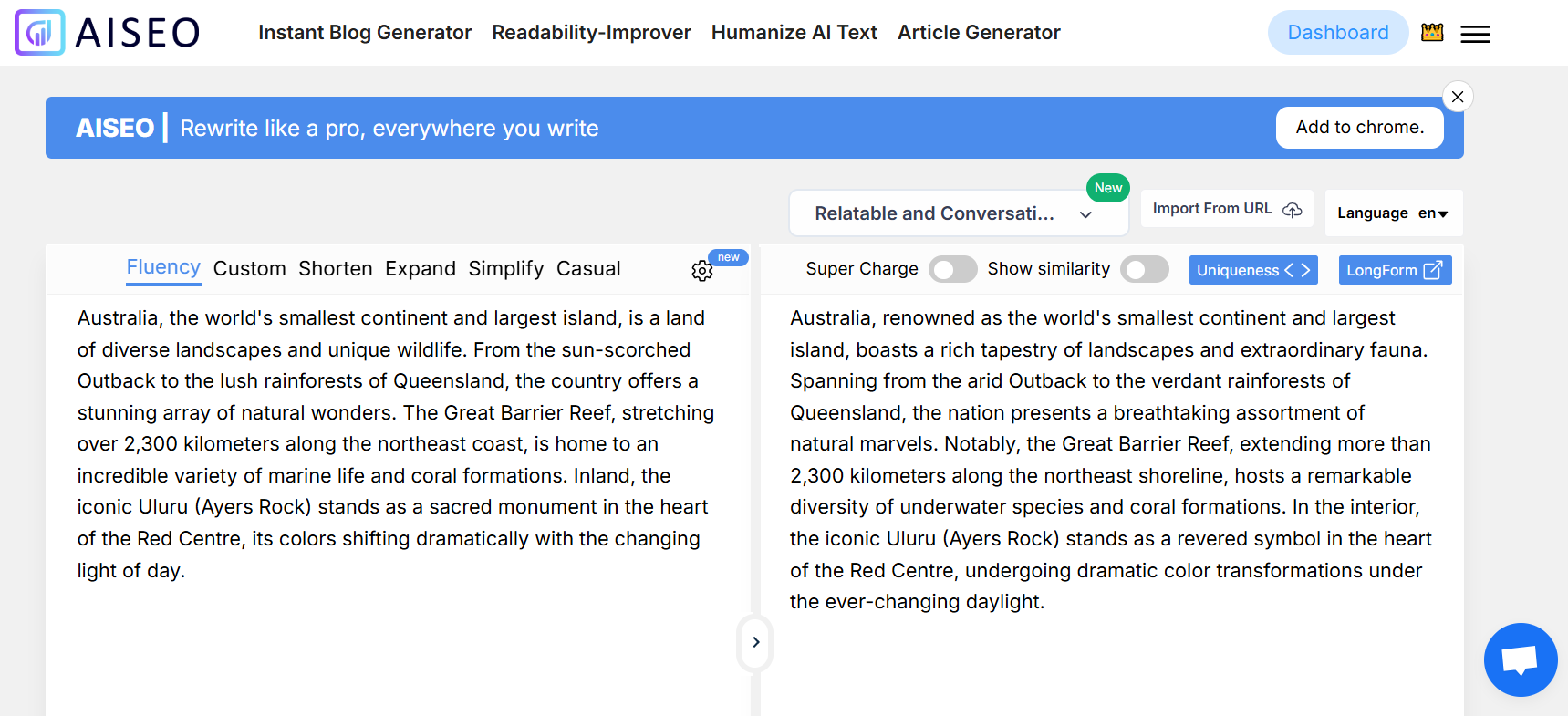This screenshot has height=716, width=1568.
Task: Click the LongForm external link icon
Action: pos(1433,270)
